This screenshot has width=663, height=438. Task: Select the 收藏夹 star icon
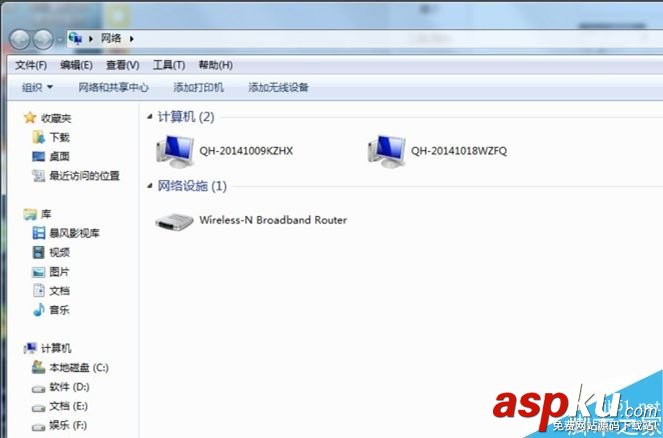tap(30, 118)
